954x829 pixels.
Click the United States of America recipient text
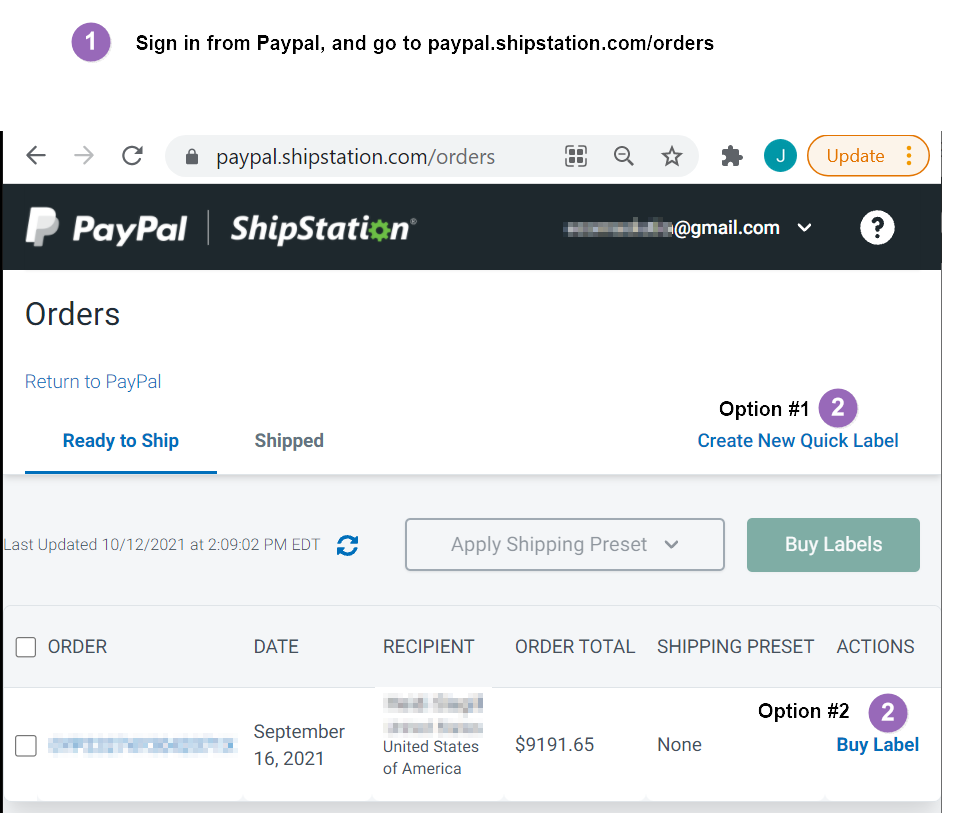click(431, 758)
